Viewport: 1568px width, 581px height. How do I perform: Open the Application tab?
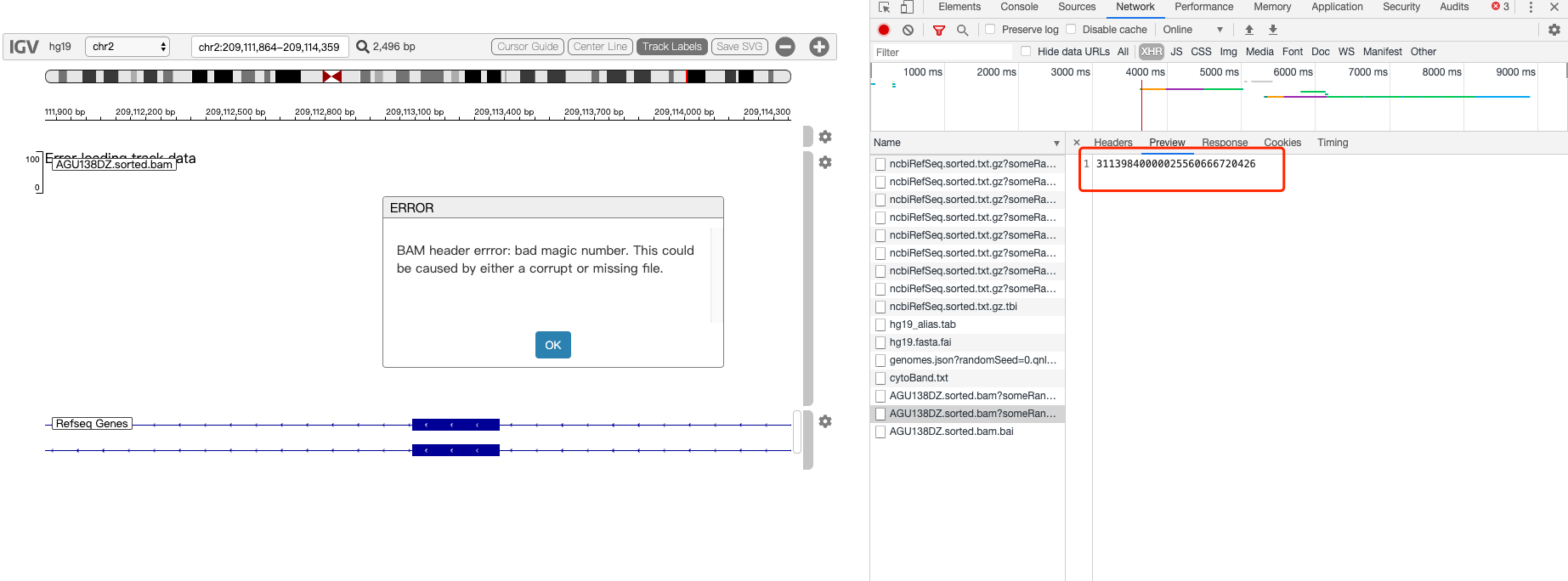coord(1337,7)
